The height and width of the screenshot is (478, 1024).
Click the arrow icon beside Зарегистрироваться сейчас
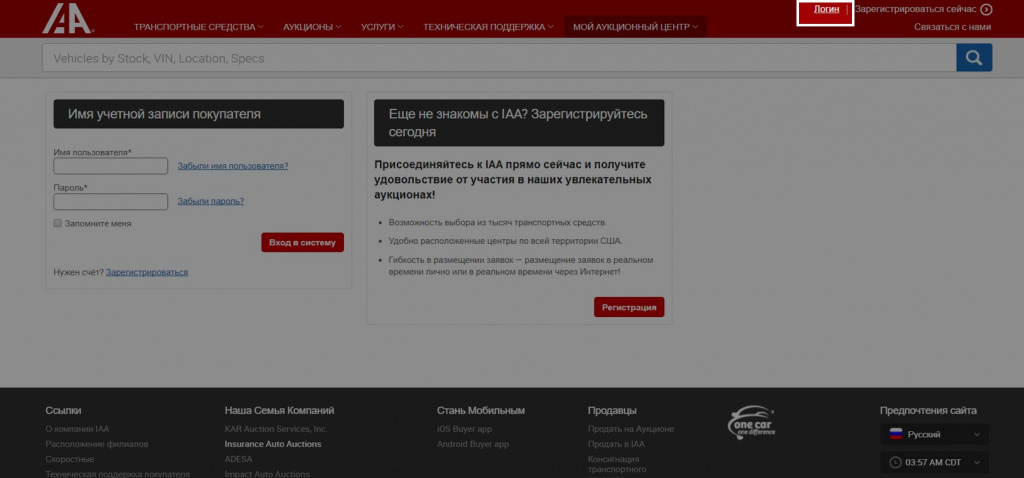point(986,9)
